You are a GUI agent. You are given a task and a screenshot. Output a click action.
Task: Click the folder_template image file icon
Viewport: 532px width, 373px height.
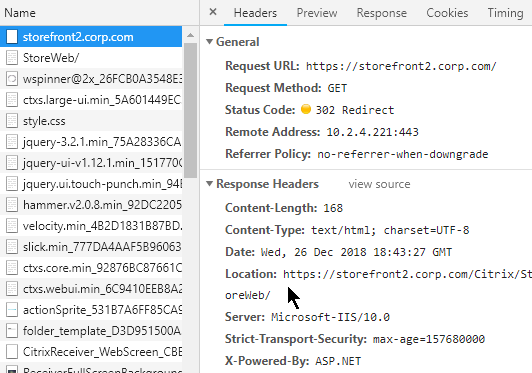click(x=12, y=331)
